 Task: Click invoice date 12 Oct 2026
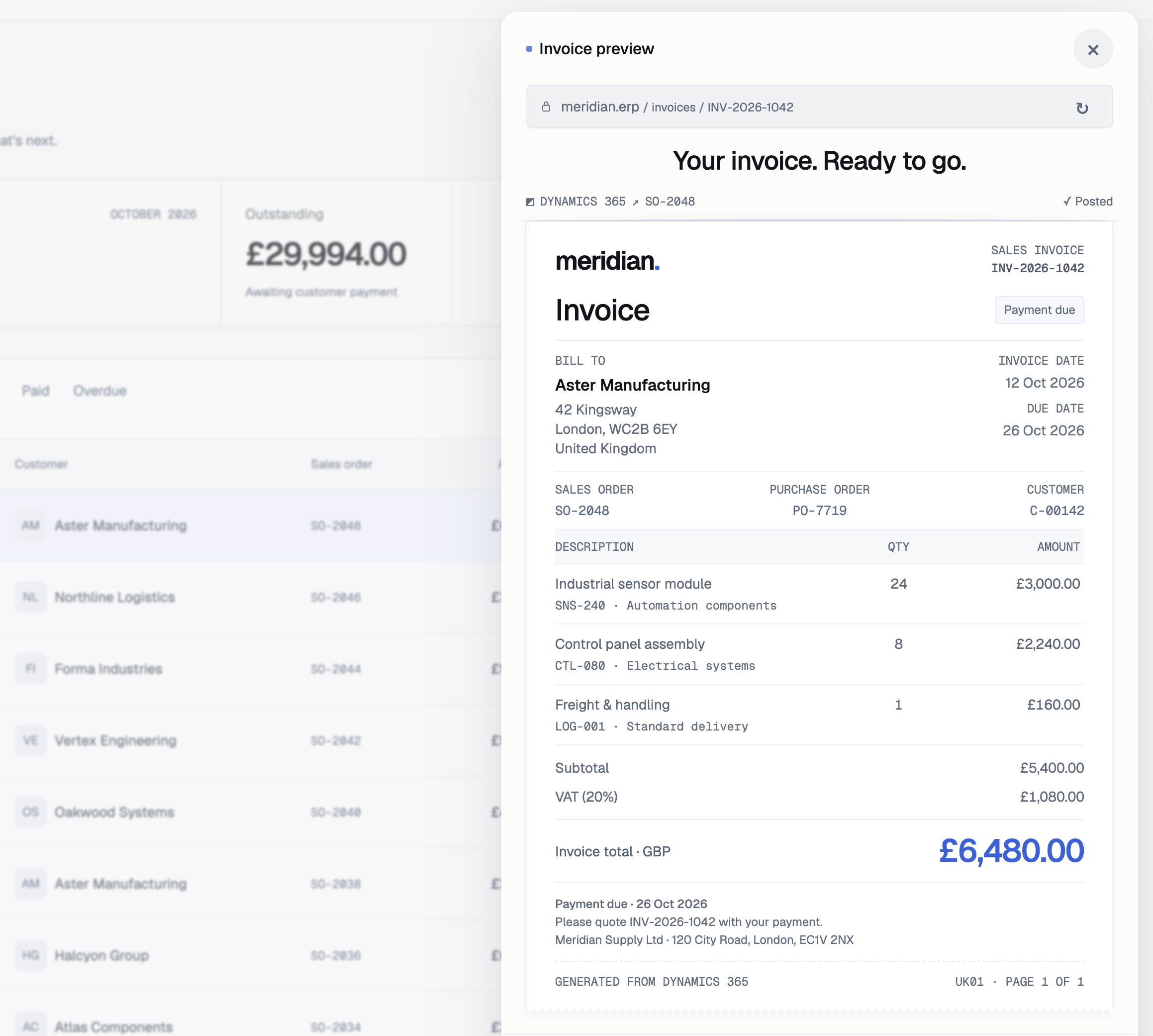point(1044,383)
